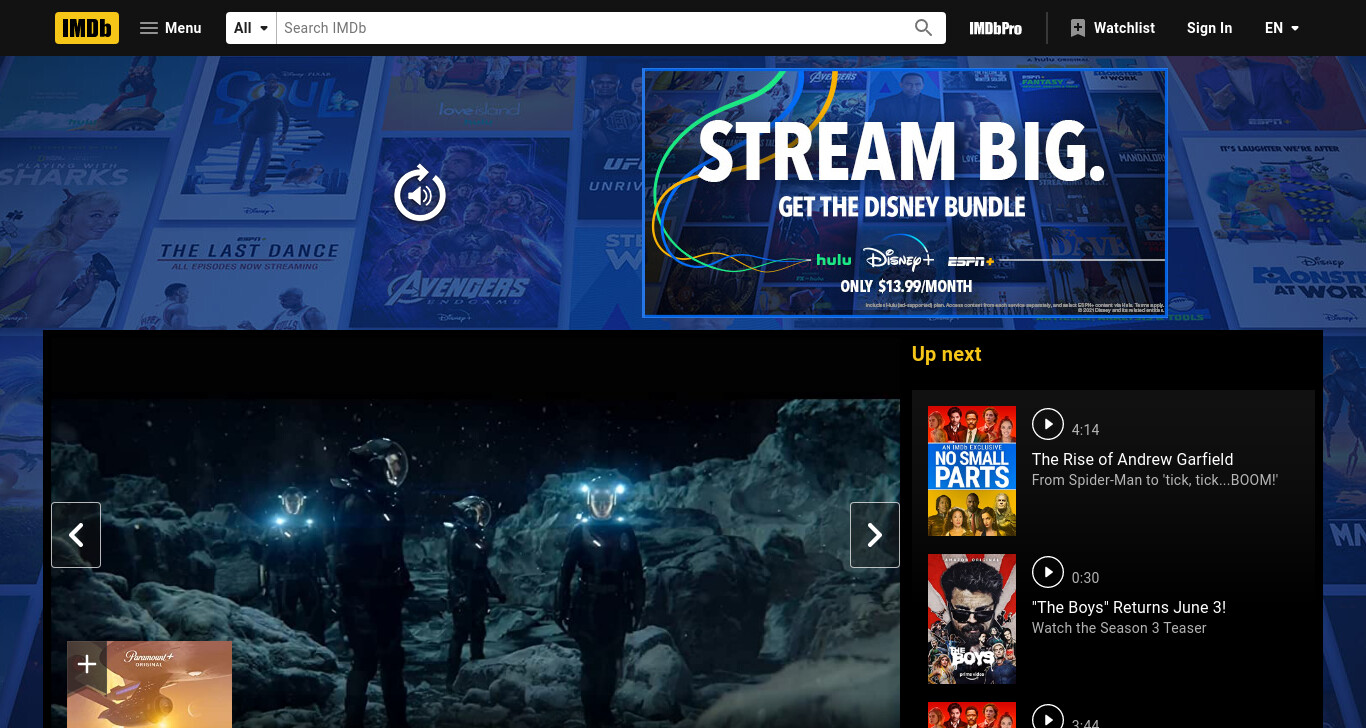Submit search with magnifying glass icon
The height and width of the screenshot is (728, 1366).
(x=924, y=28)
